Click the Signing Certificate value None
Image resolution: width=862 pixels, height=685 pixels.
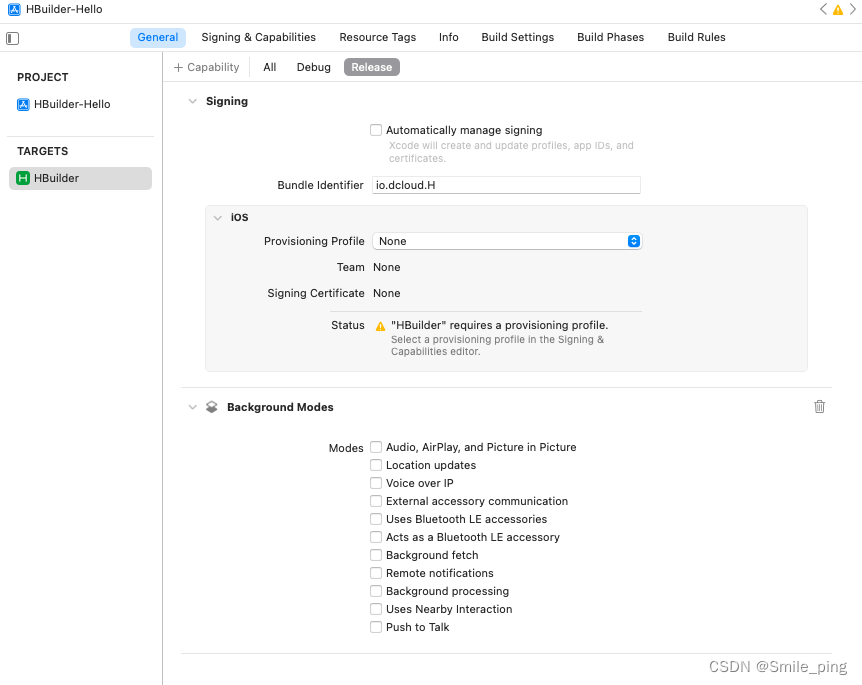coord(386,293)
